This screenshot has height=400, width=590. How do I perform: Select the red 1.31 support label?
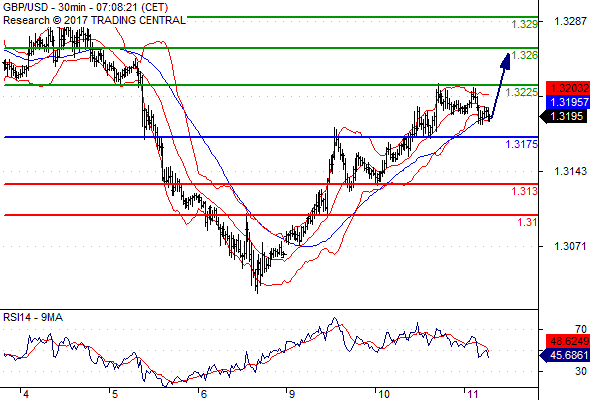pos(528,222)
